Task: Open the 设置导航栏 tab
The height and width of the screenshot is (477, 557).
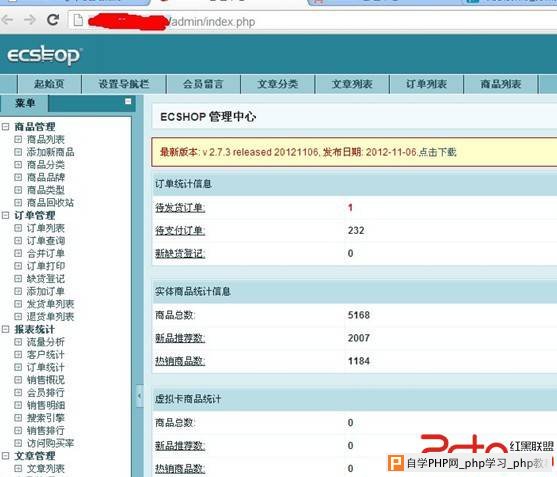Action: (124, 84)
